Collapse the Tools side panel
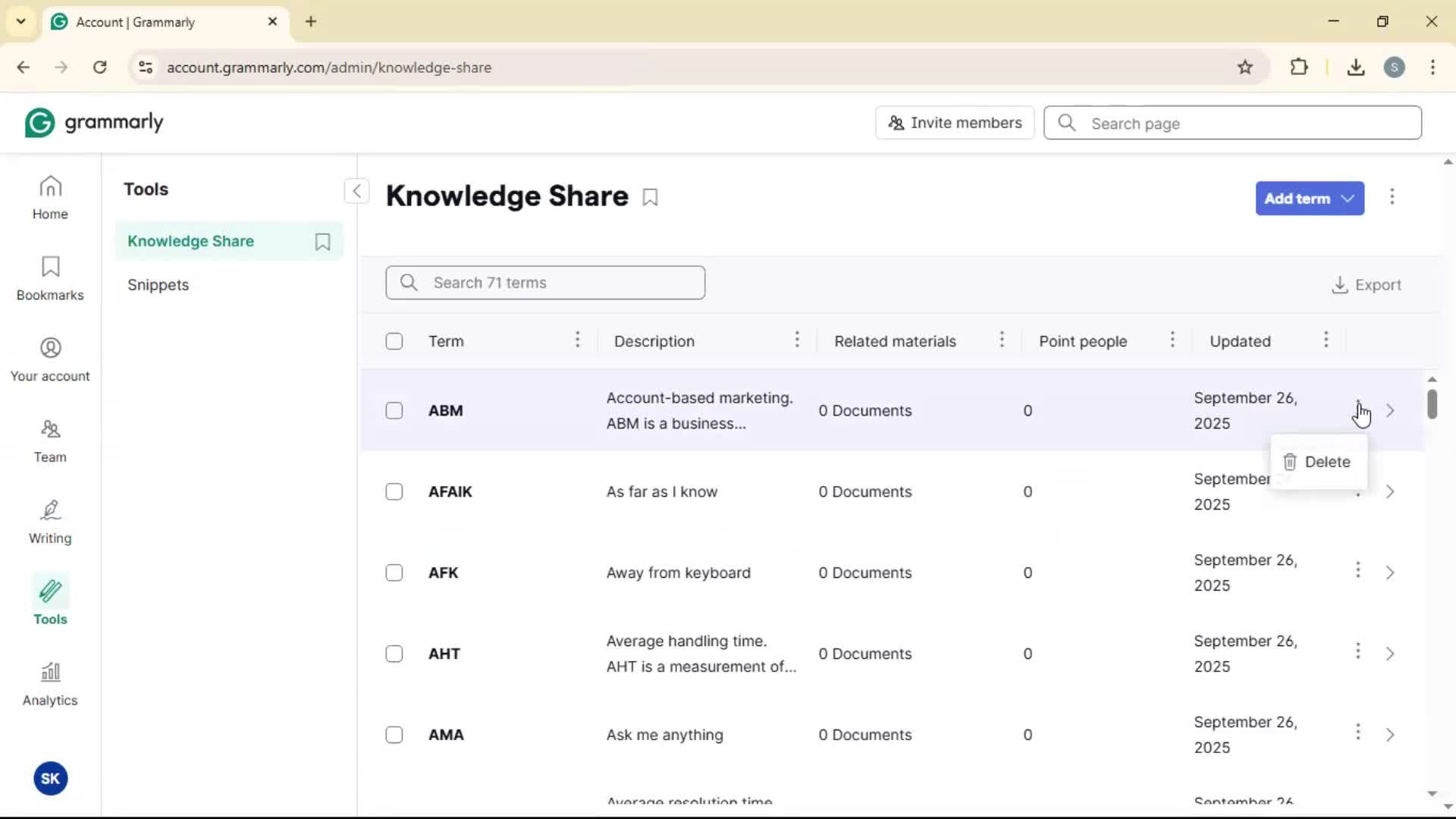Screen dimensions: 1456x819 coord(356,191)
